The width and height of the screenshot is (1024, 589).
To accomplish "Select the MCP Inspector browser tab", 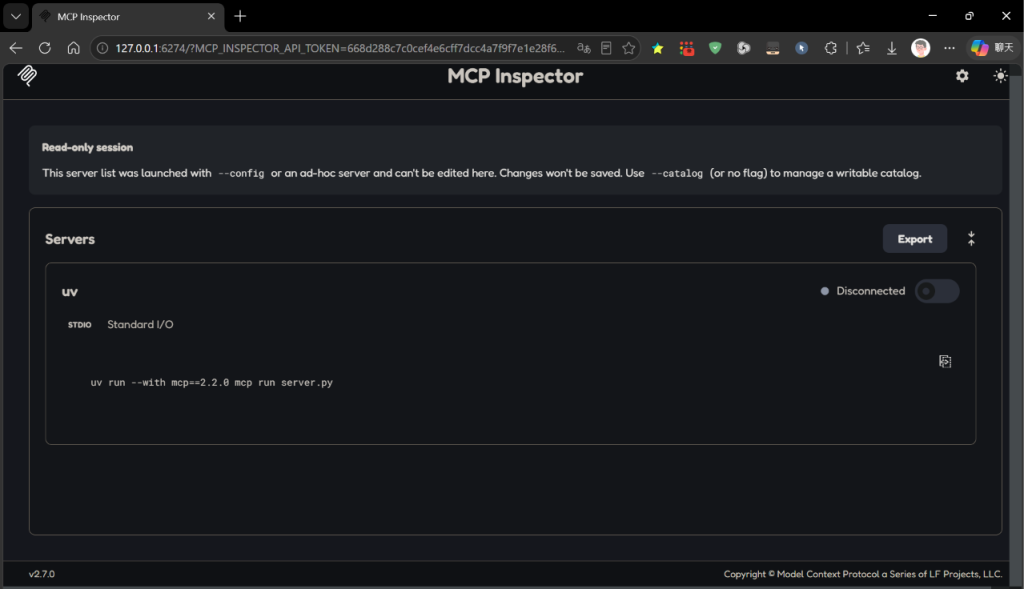I will (128, 16).
